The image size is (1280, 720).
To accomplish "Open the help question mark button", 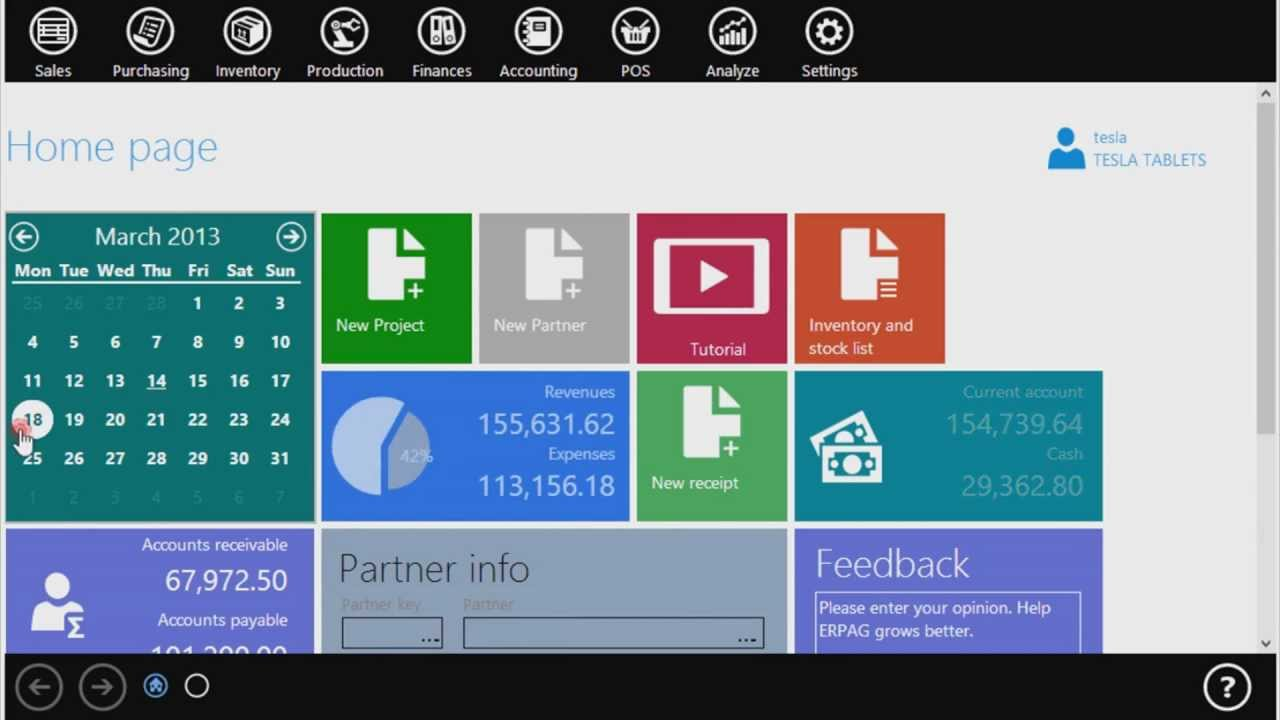I will pyautogui.click(x=1227, y=687).
